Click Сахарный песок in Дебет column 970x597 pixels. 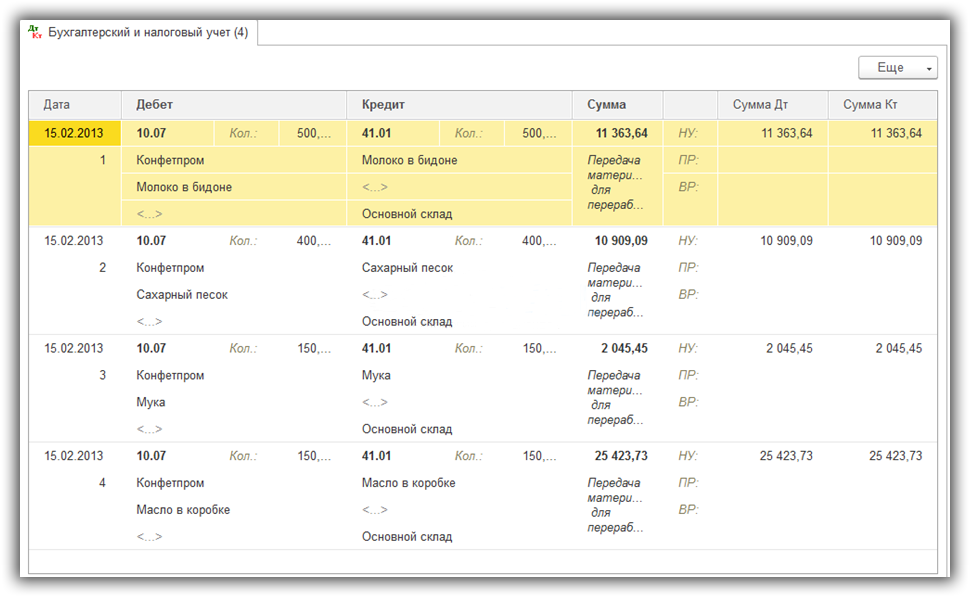point(182,294)
